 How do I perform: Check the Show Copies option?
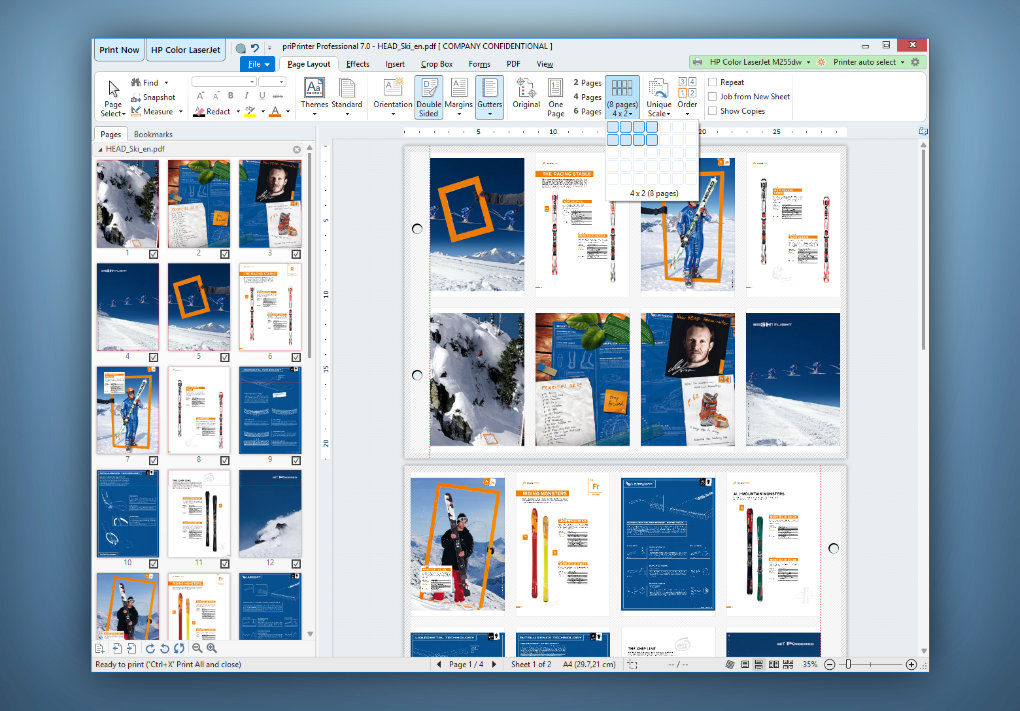coord(713,111)
